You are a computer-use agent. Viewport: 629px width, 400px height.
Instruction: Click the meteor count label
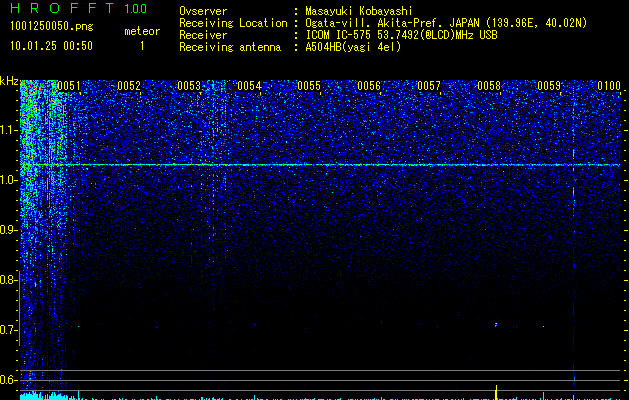point(142,31)
